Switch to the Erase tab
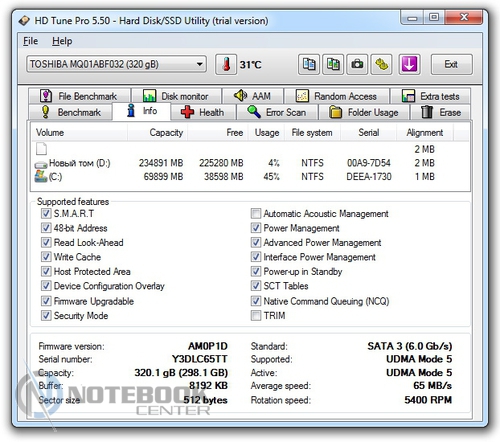 click(441, 112)
